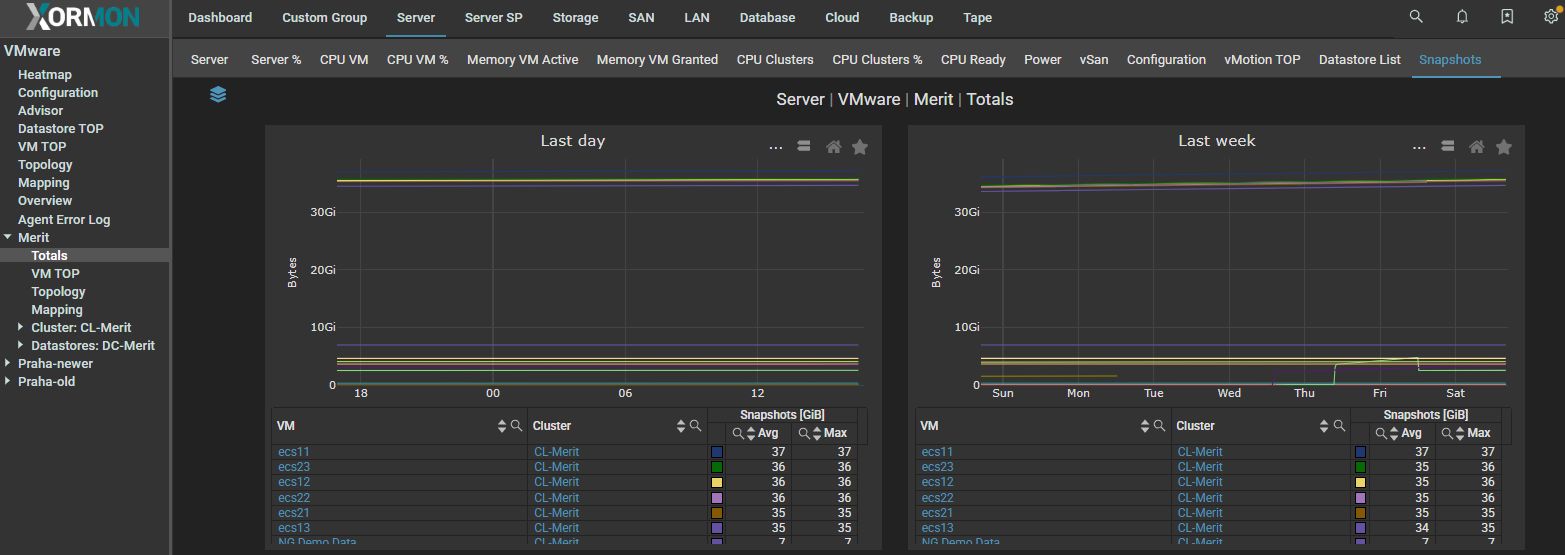This screenshot has width=1565, height=555.
Task: Click the star icon on Last day graph
Action: (x=860, y=147)
